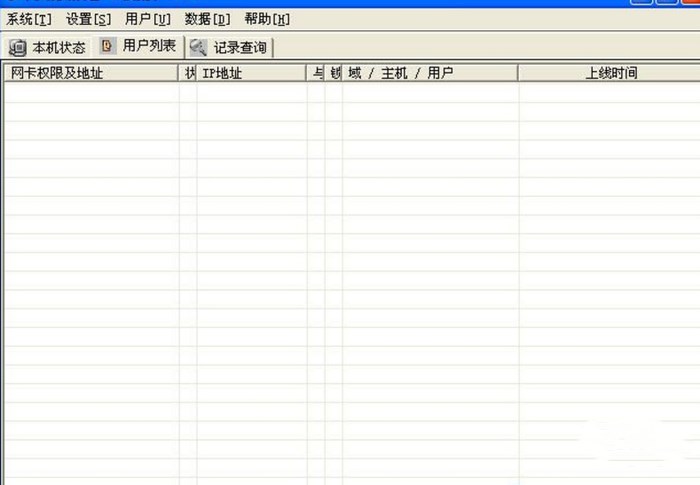
Task: Click the 记录查询 magnifier icon
Action: tap(198, 47)
